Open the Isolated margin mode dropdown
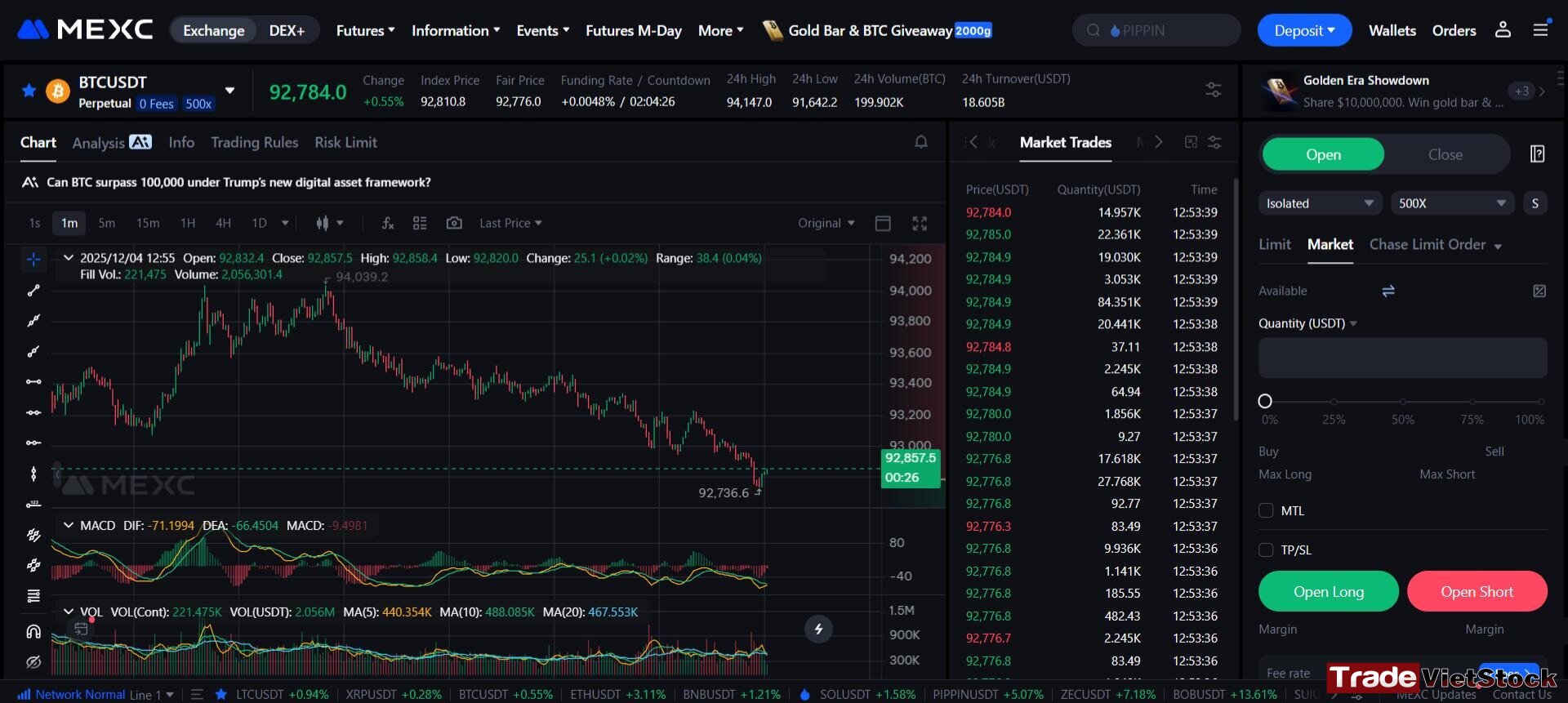Image resolution: width=1568 pixels, height=703 pixels. click(1320, 203)
